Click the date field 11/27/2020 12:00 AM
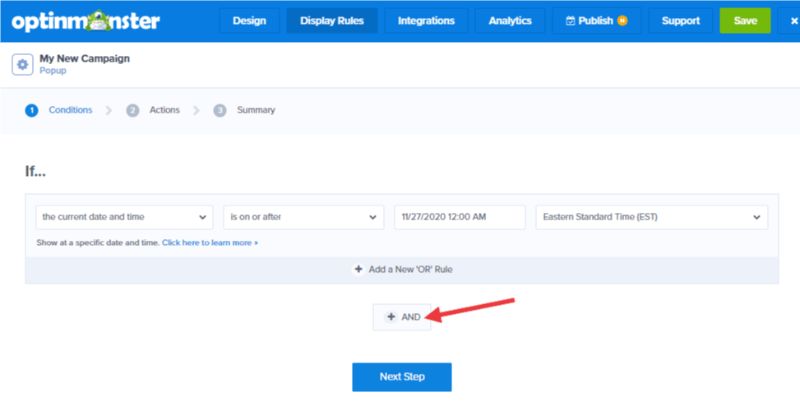Screen dimensions: 800x420 tap(460, 217)
